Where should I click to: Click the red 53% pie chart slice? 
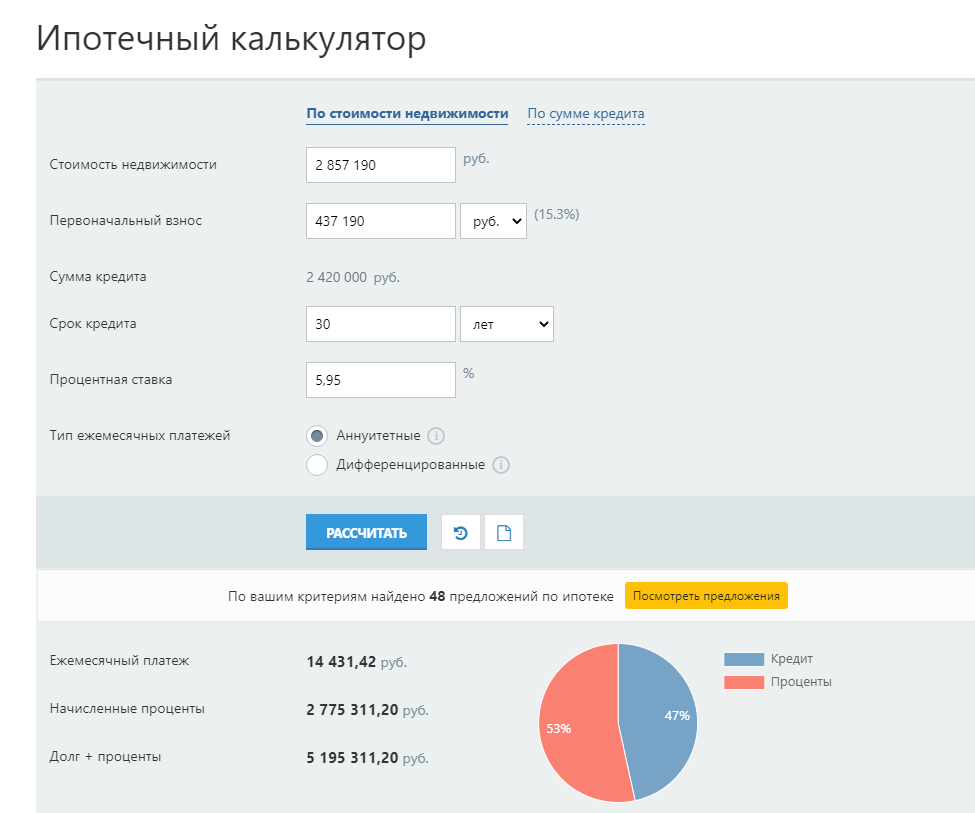coord(578,725)
